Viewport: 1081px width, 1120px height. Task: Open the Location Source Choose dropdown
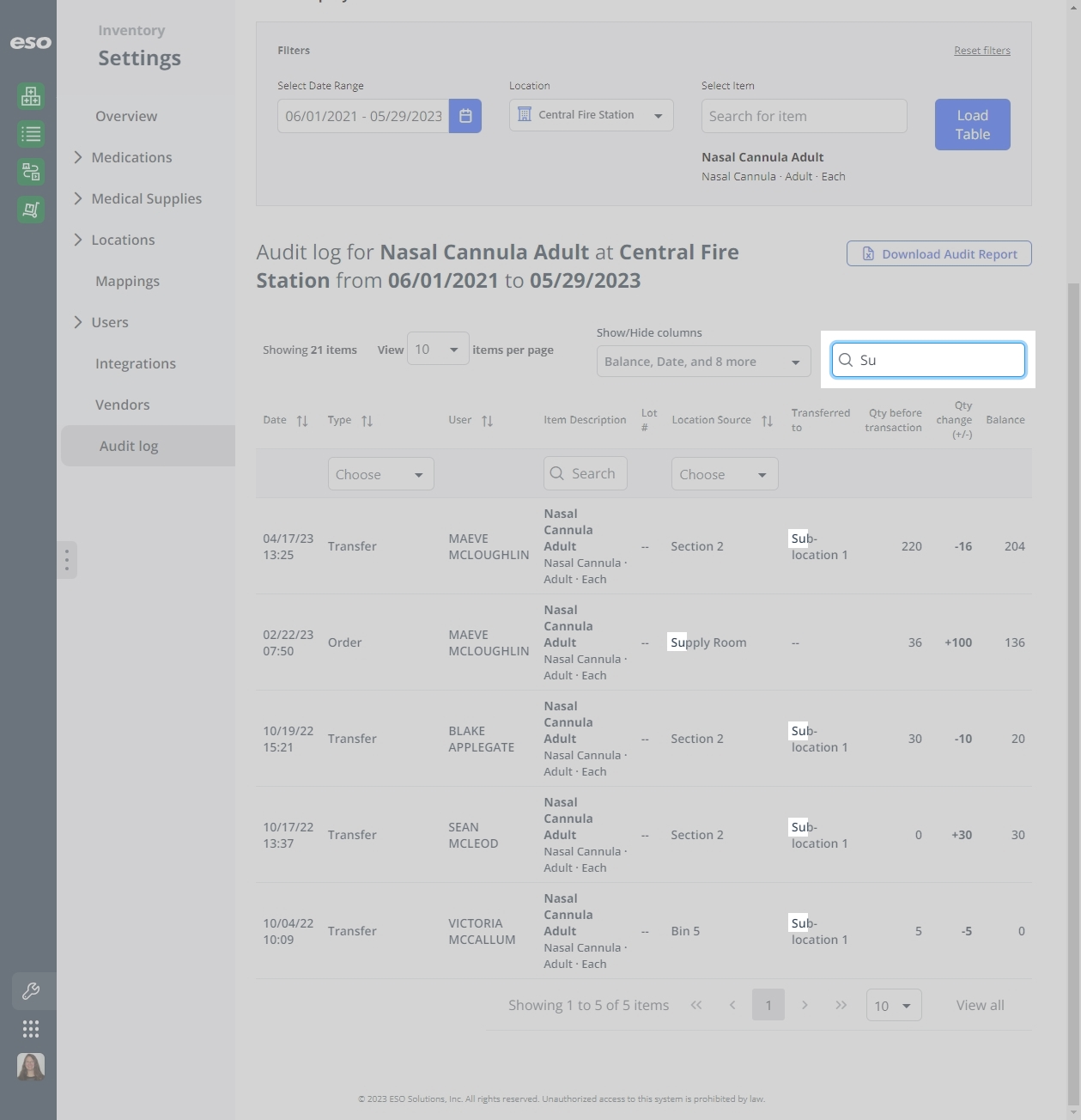(x=725, y=474)
